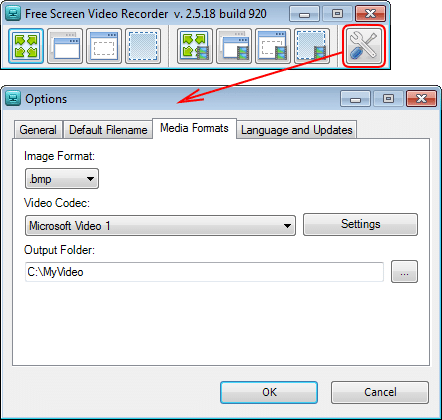The image size is (442, 420).
Task: Open the Video Codec Microsoft Video 1 dropdown
Action: click(160, 226)
